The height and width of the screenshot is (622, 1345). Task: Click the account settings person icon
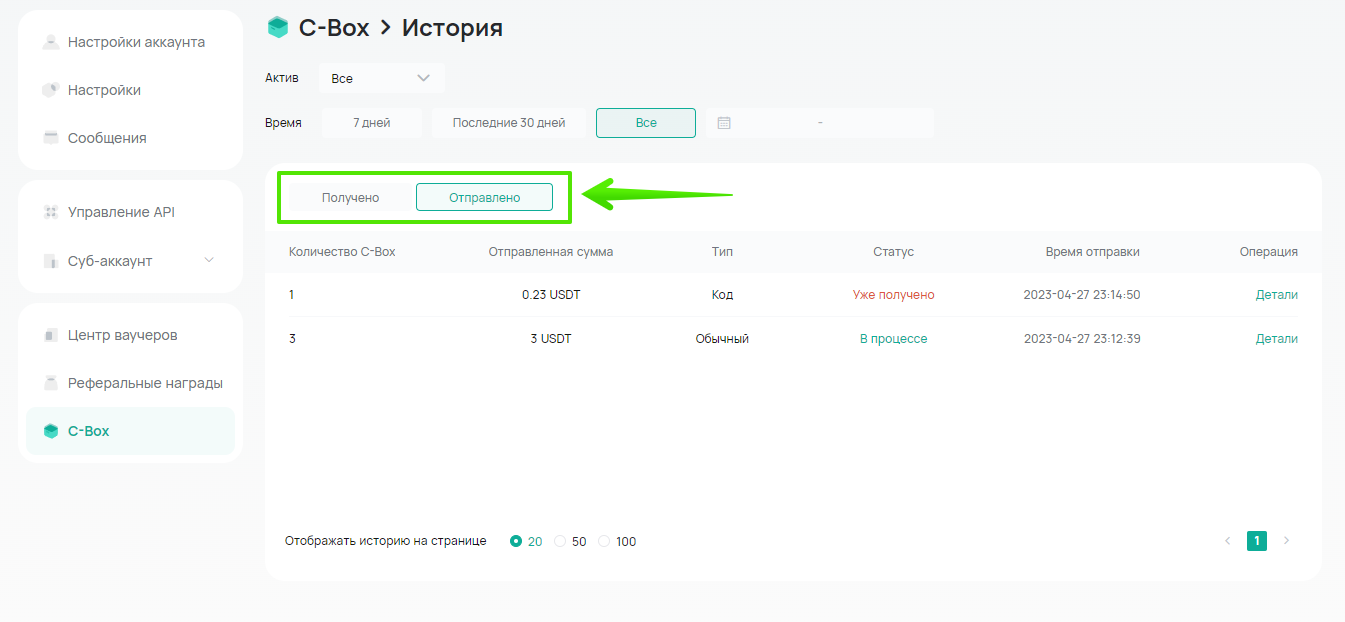(51, 42)
